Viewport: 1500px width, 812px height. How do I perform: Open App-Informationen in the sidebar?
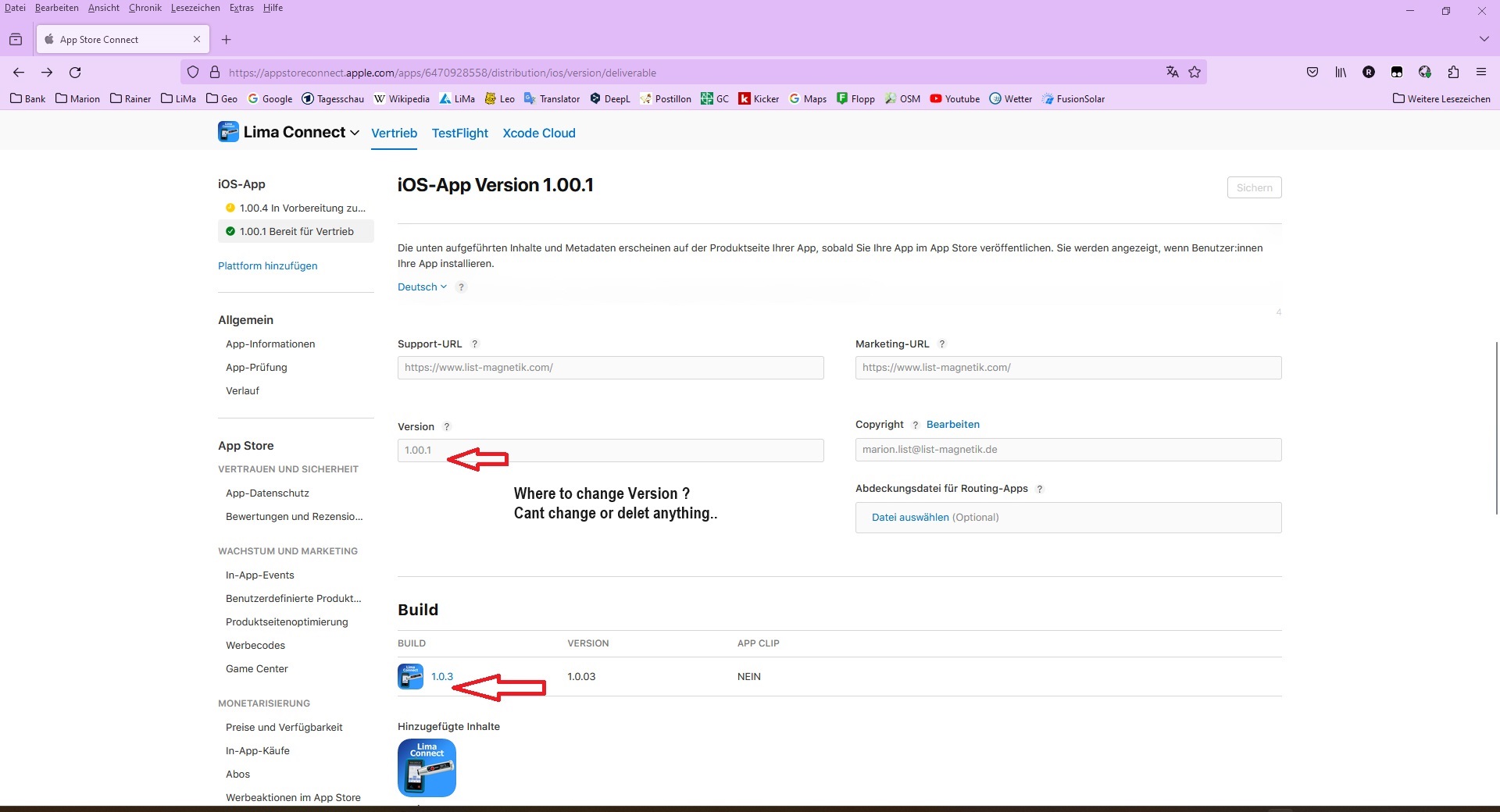[270, 344]
